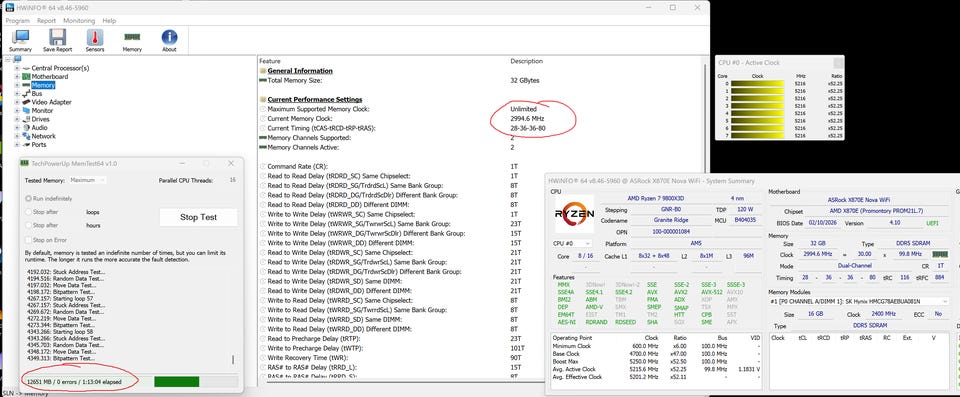Open the CPU #0 selector dropdown

(572, 243)
